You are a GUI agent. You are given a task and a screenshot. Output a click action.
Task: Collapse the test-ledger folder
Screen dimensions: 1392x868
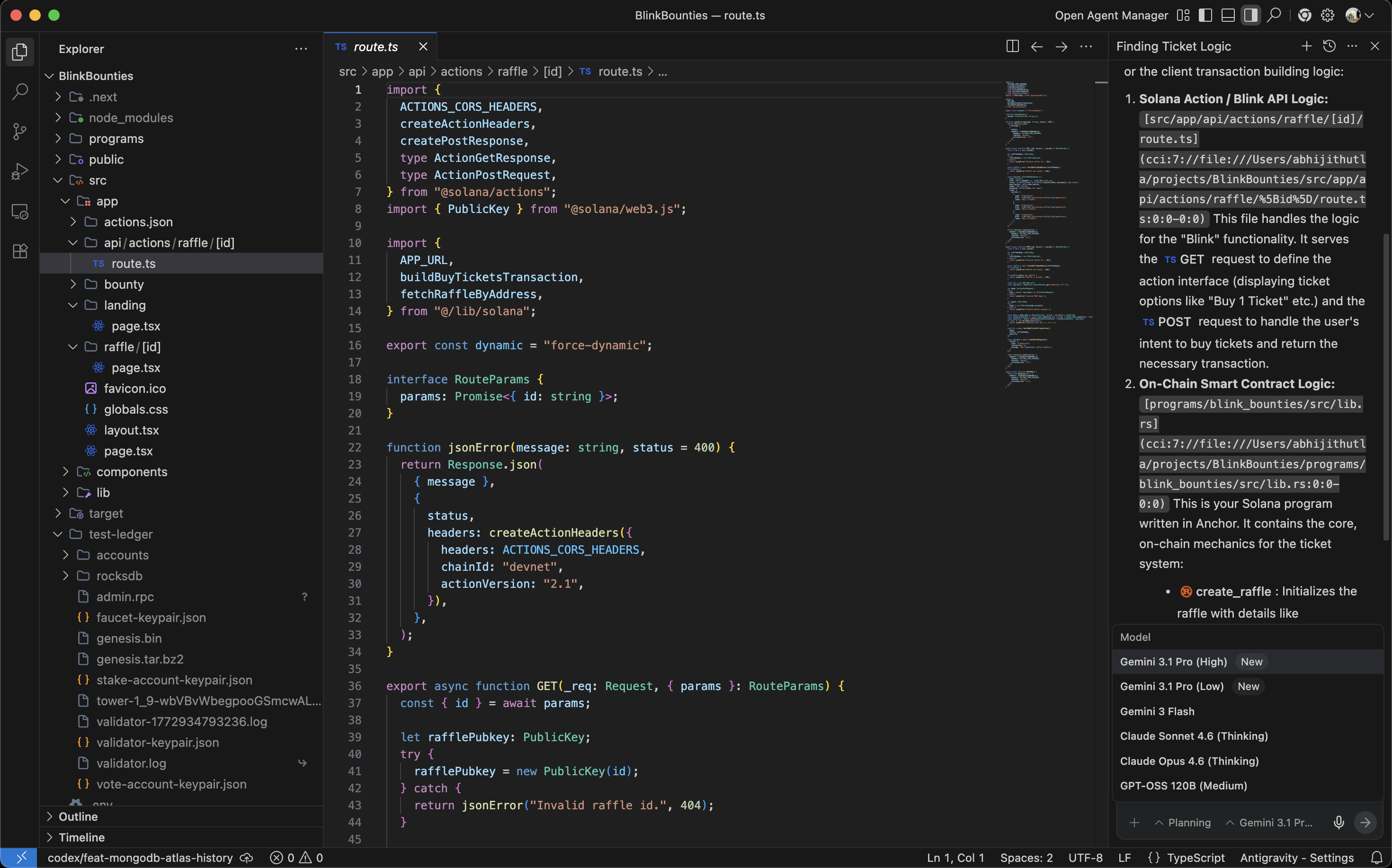(x=120, y=534)
